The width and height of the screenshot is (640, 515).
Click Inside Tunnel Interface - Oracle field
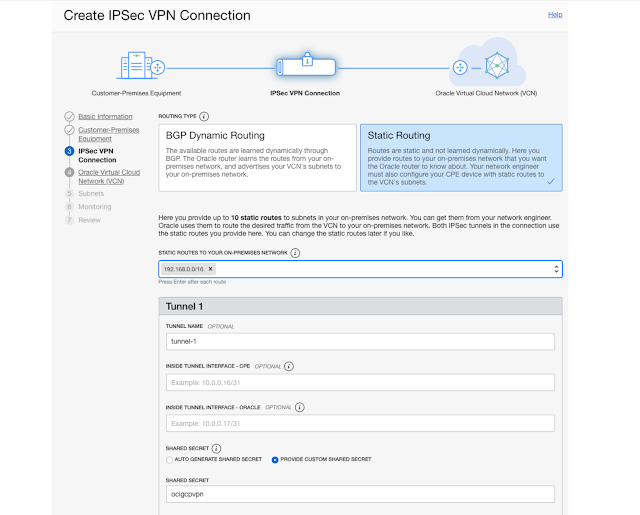click(360, 423)
